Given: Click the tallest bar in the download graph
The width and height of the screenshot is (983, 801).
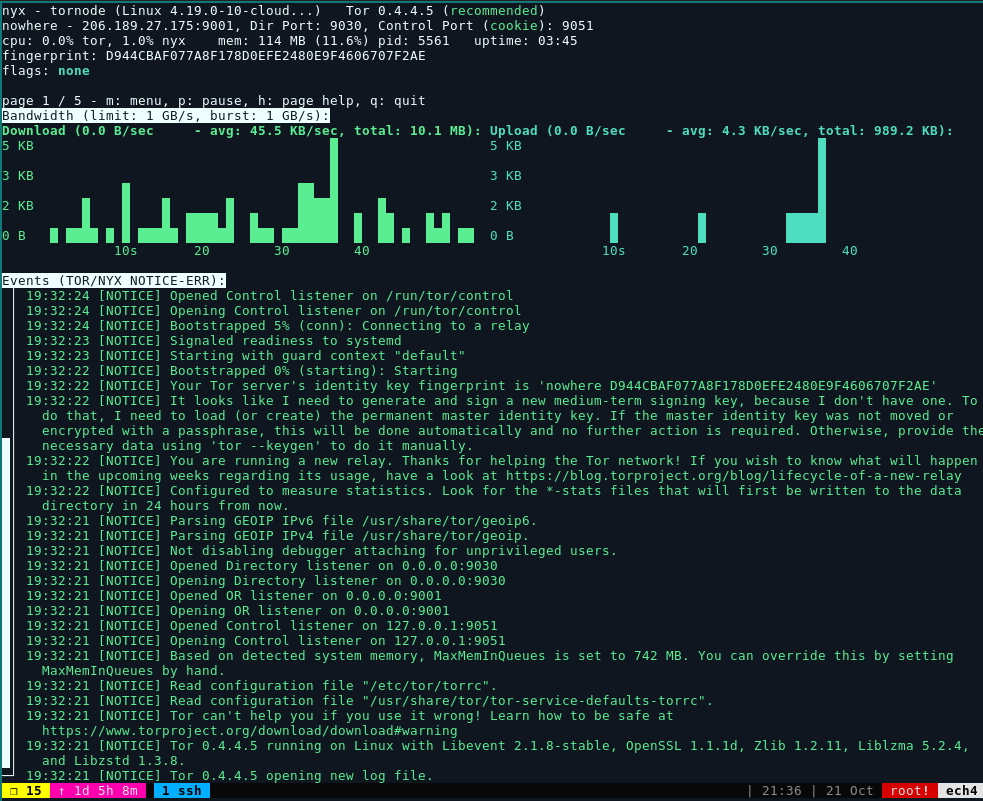Looking at the screenshot, I should click(x=334, y=191).
